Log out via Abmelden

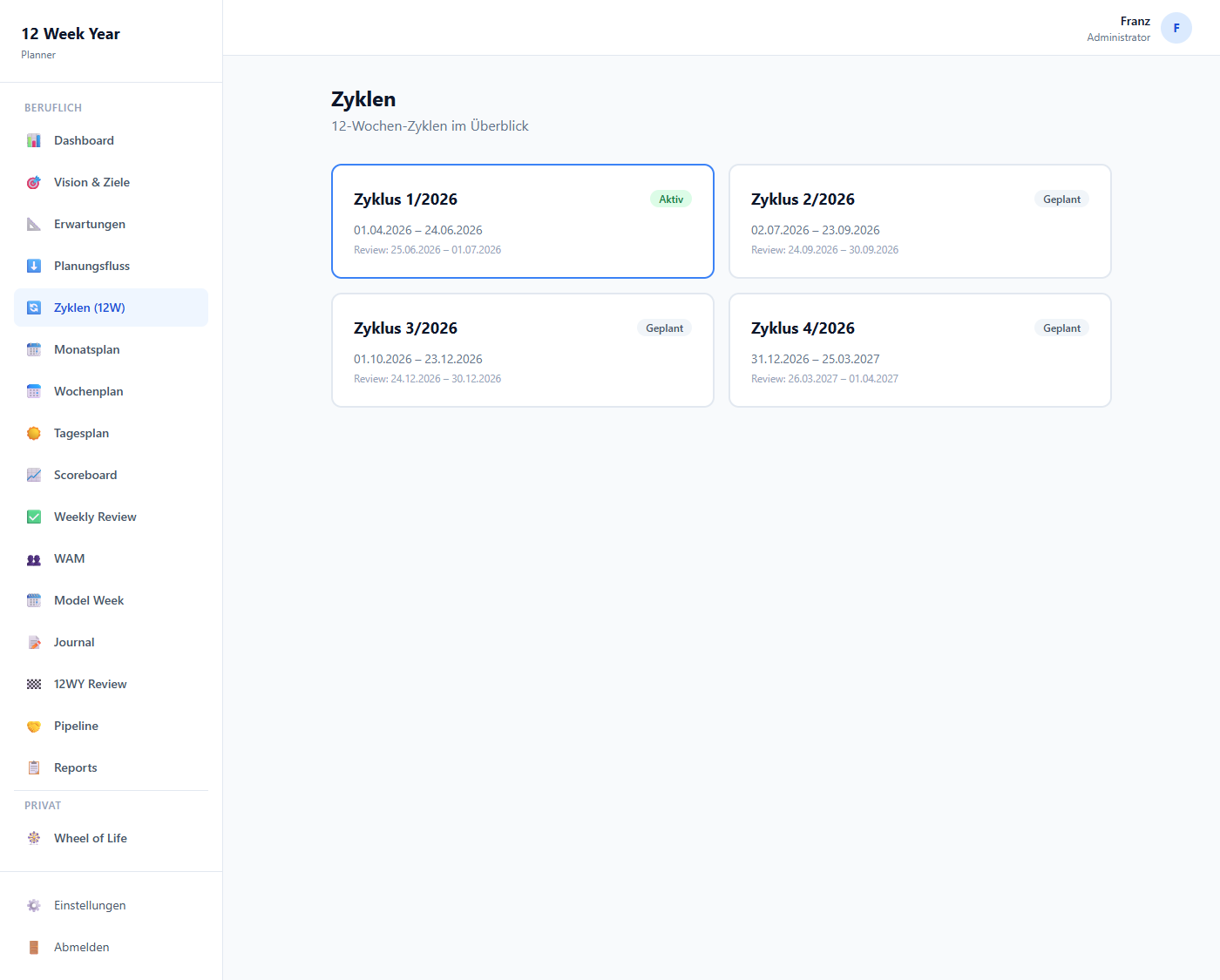82,948
